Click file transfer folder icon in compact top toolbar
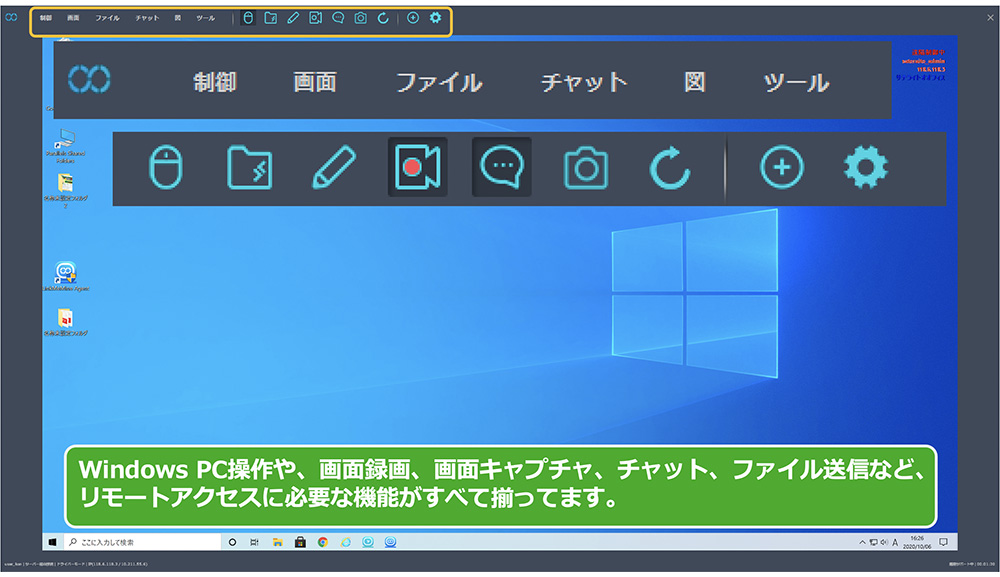The height and width of the screenshot is (577, 1000). tap(270, 18)
